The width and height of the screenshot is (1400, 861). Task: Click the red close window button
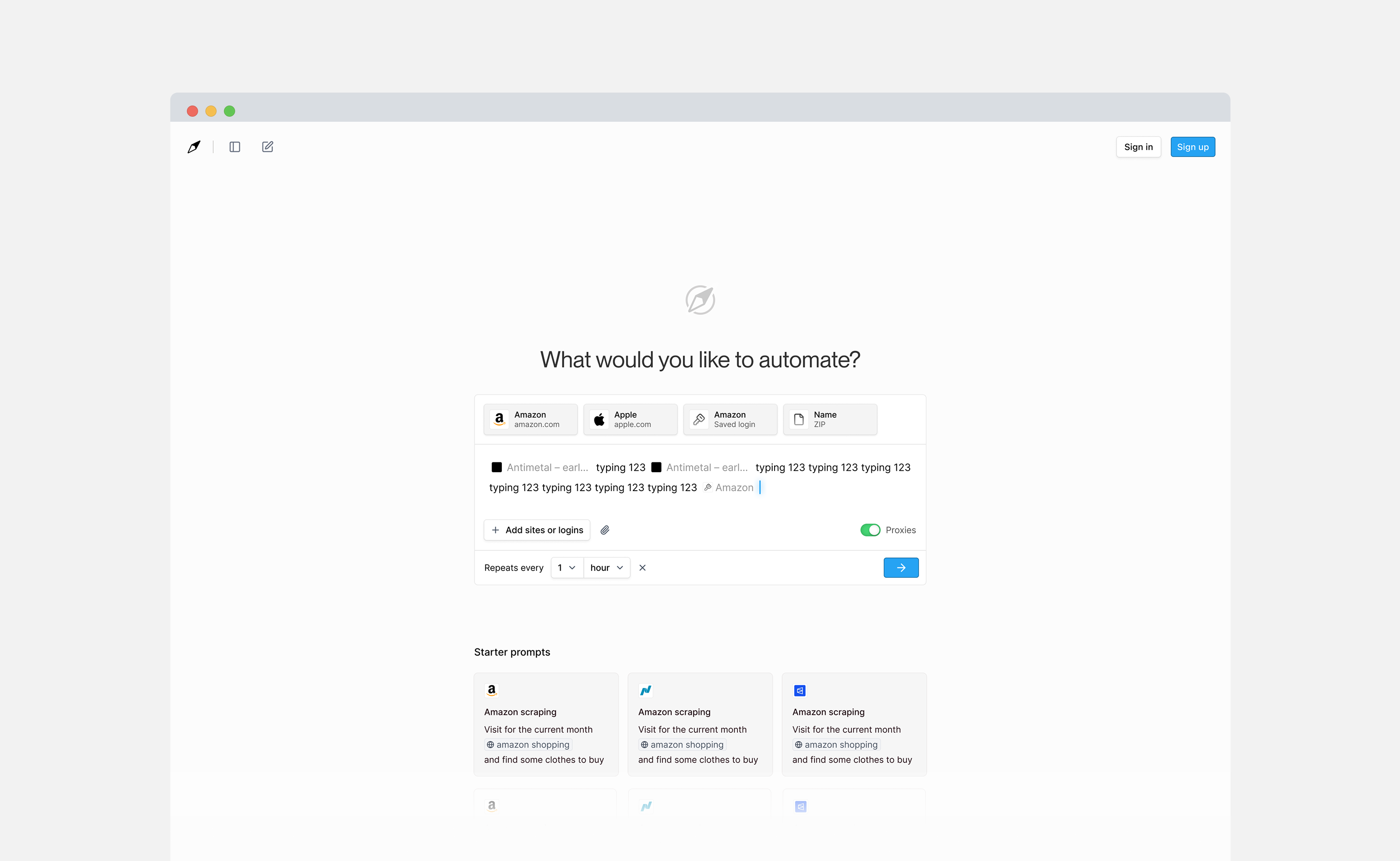[193, 111]
